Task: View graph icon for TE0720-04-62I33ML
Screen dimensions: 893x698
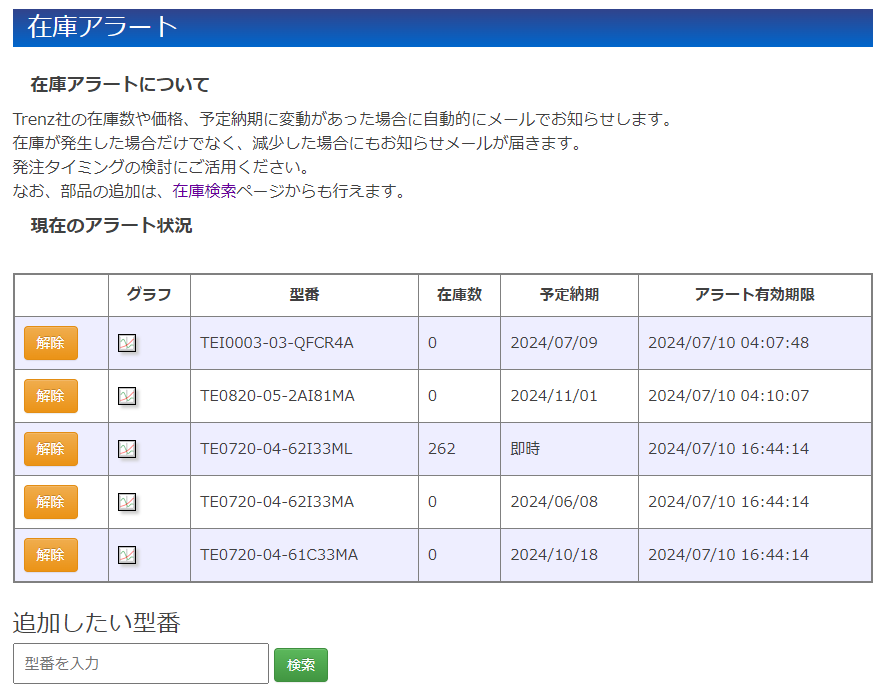Action: click(x=127, y=449)
